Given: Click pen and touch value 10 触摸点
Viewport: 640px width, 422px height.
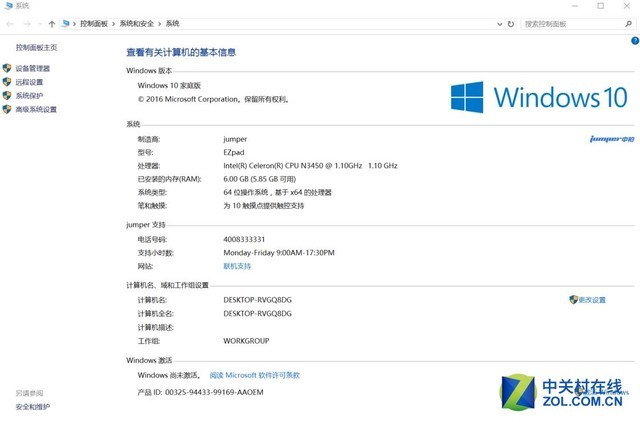Looking at the screenshot, I should pos(264,206).
